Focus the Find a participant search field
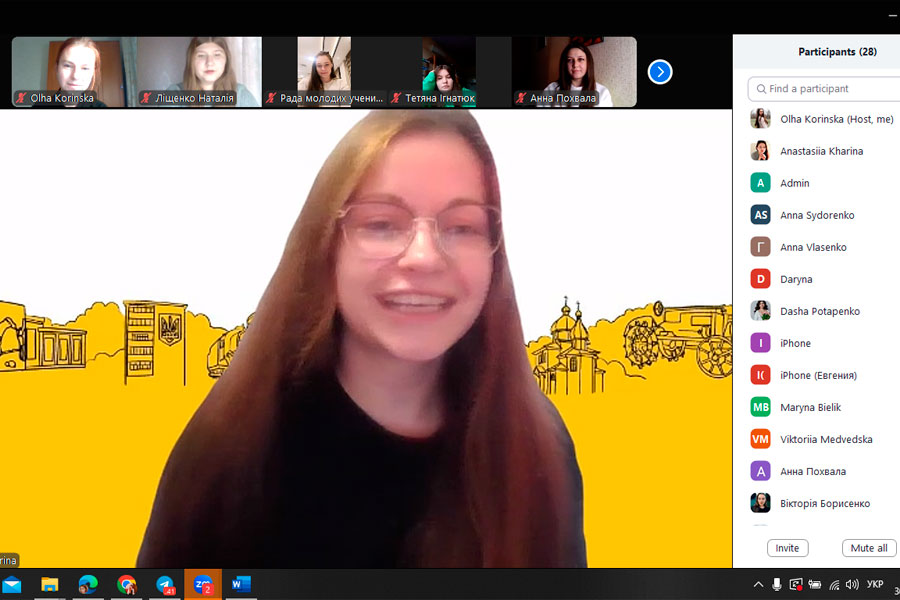This screenshot has height=600, width=900. [x=824, y=88]
